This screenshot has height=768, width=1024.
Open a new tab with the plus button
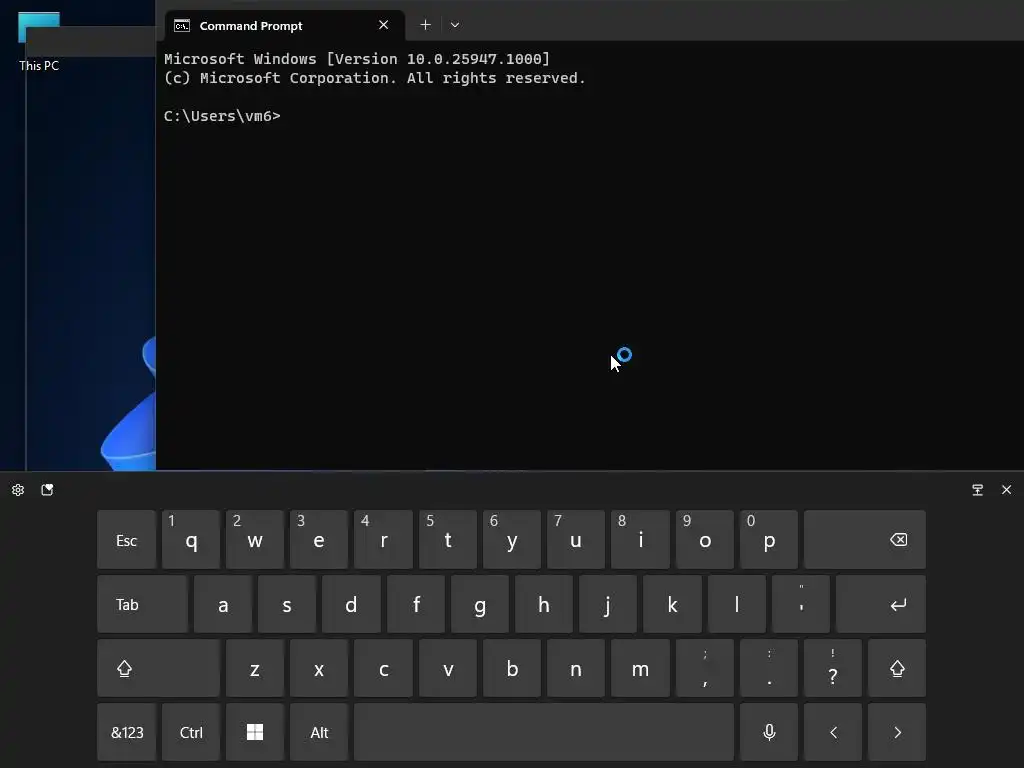(x=425, y=25)
